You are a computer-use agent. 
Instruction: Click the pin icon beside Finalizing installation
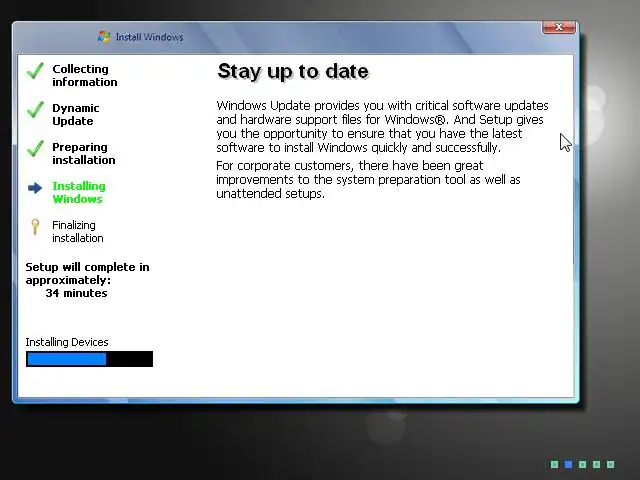click(x=35, y=227)
